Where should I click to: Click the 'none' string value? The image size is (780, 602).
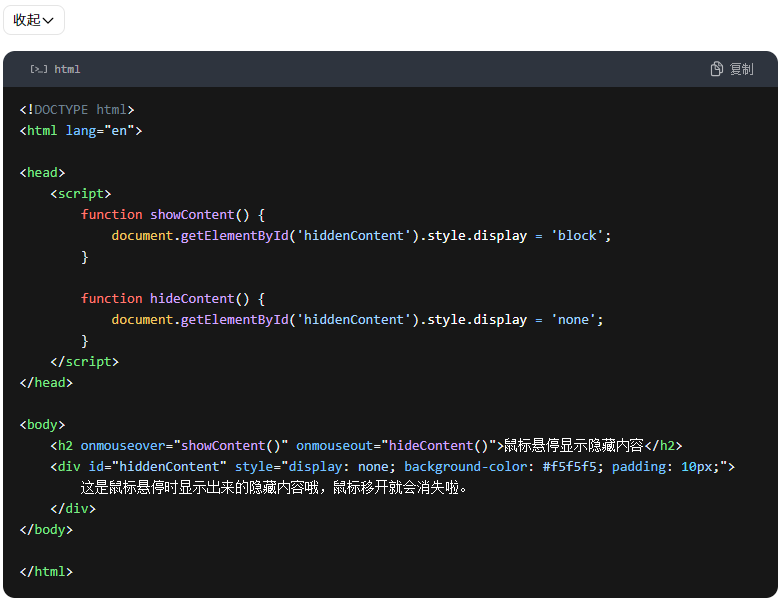573,320
